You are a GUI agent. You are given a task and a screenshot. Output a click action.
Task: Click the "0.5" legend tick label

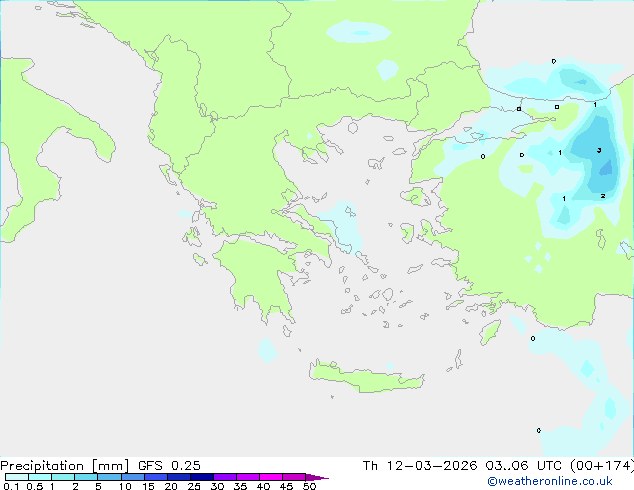(x=35, y=486)
